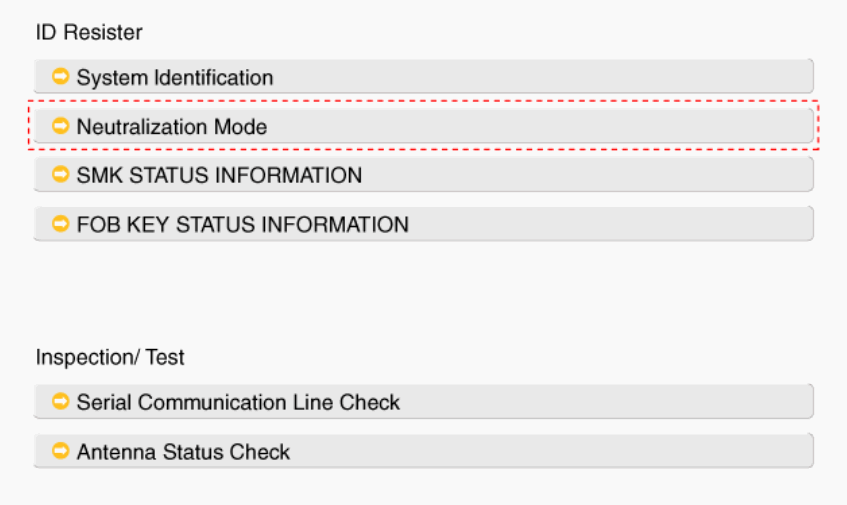Click the 'System Identification' text label
The height and width of the screenshot is (505, 847).
[x=175, y=77]
